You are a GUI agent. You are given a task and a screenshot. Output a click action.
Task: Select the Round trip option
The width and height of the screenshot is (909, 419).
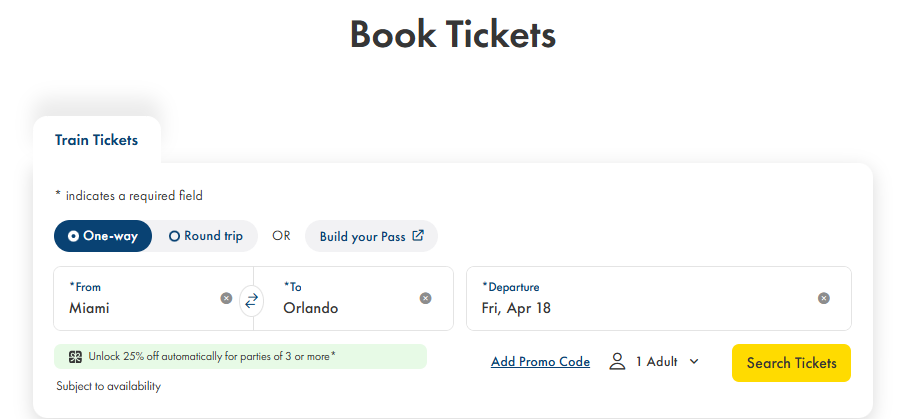point(206,236)
